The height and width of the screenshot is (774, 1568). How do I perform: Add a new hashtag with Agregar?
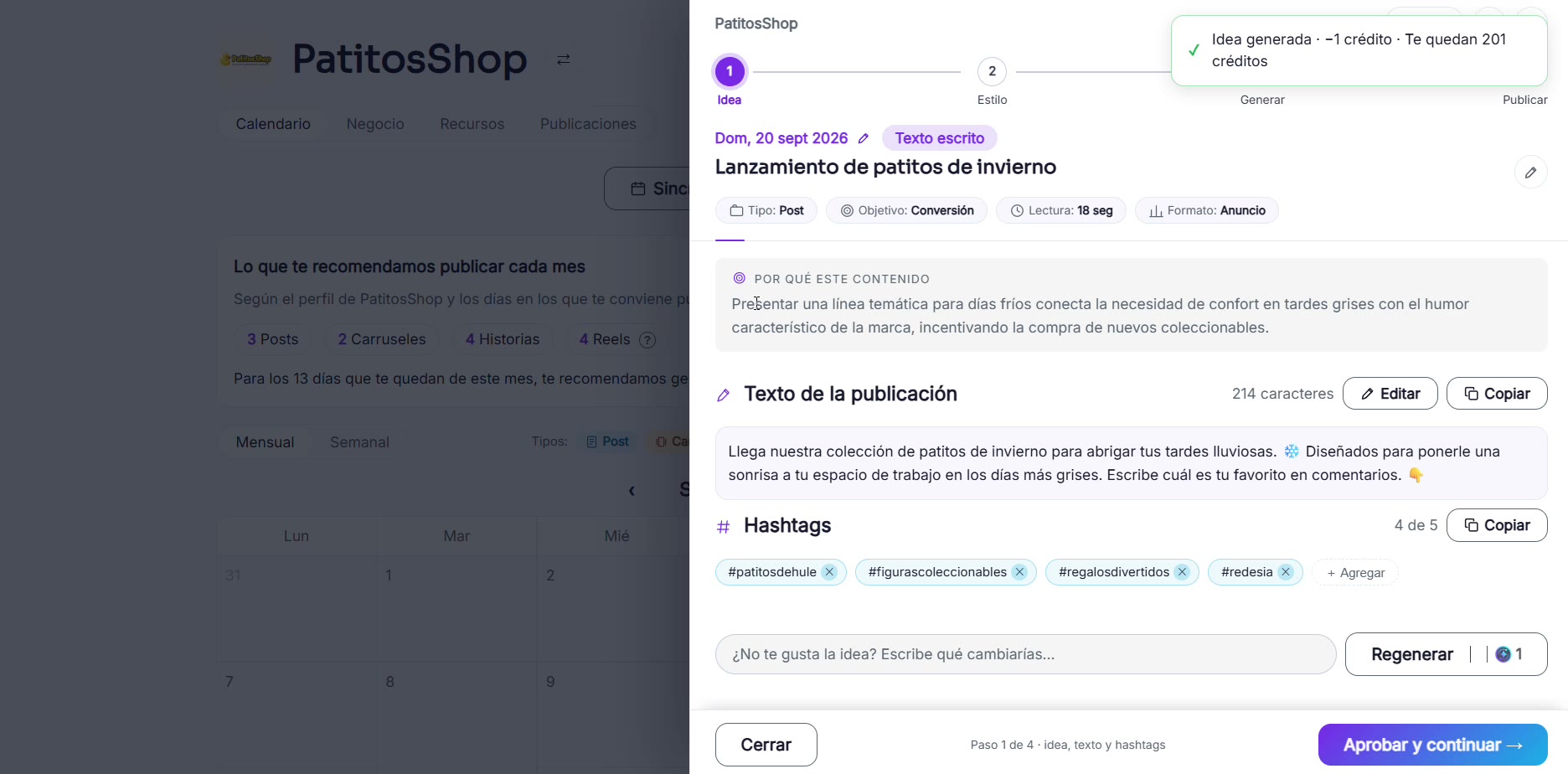(x=1355, y=573)
